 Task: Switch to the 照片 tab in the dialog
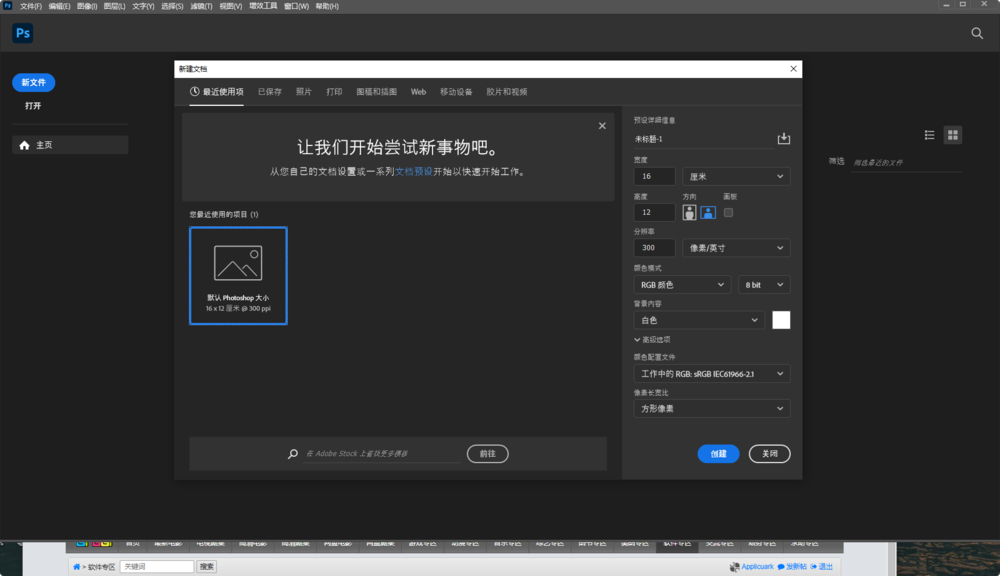[x=305, y=91]
